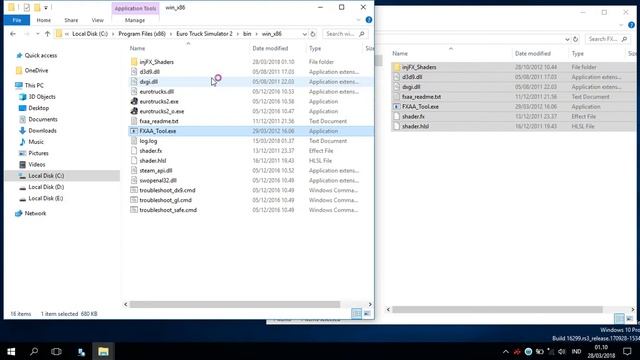Select Local Disk (C:) in navigation pane

46,176
